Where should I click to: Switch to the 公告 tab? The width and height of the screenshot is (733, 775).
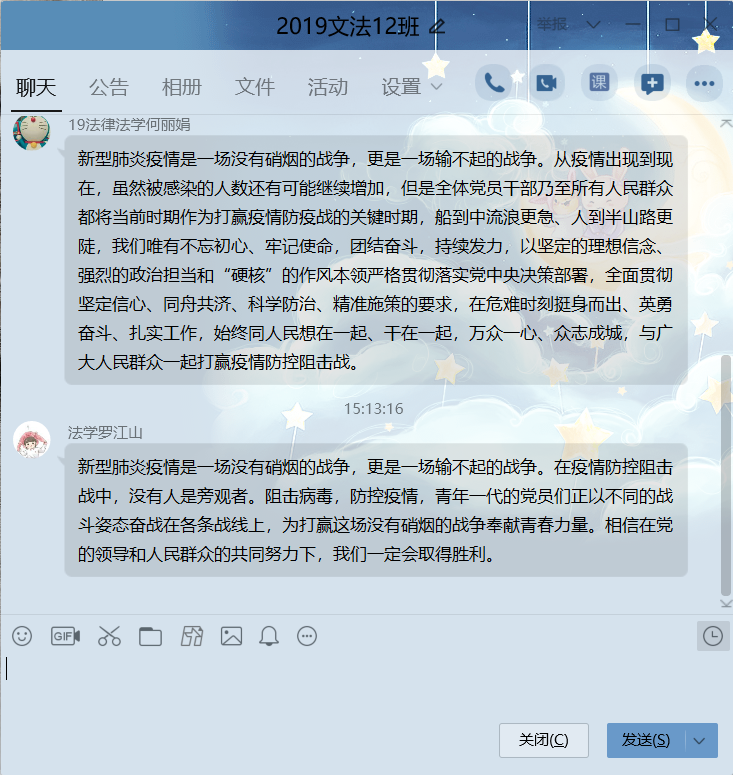click(109, 87)
